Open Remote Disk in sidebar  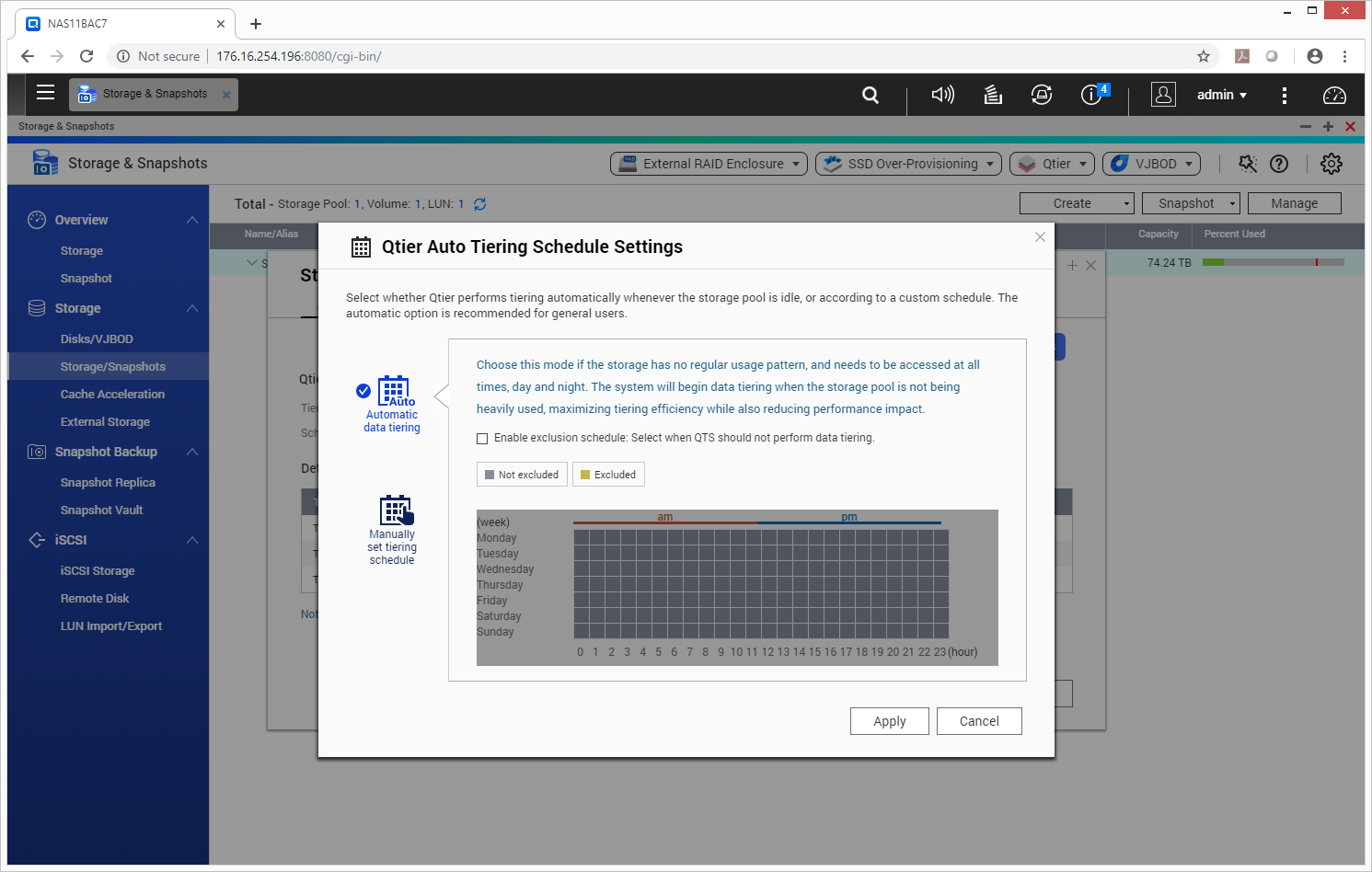click(x=95, y=599)
